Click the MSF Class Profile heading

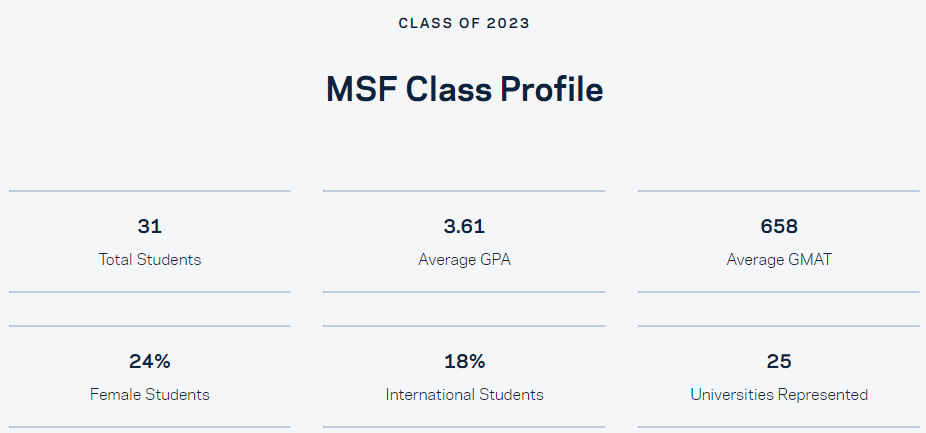464,90
